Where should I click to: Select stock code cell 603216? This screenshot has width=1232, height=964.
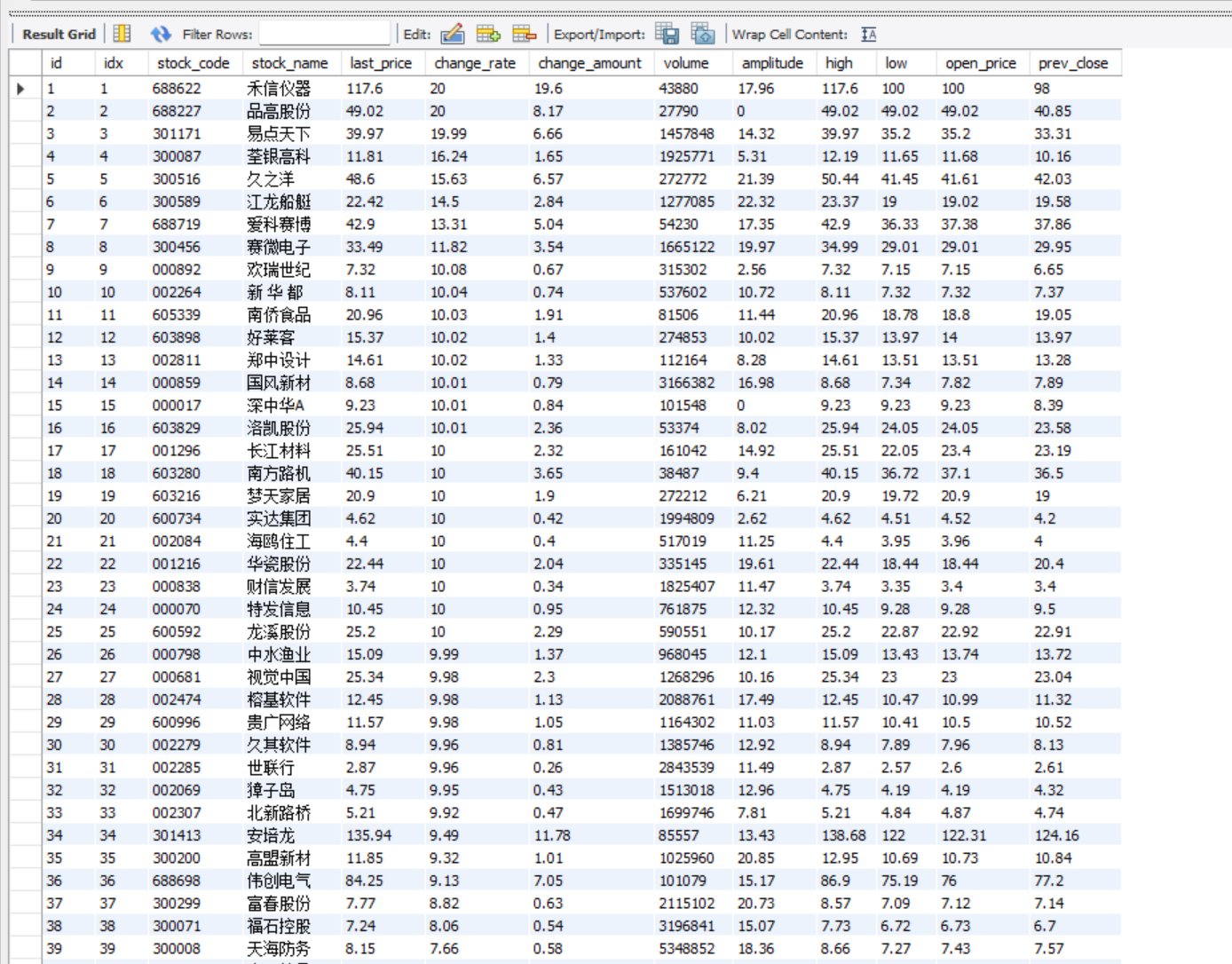(195, 496)
